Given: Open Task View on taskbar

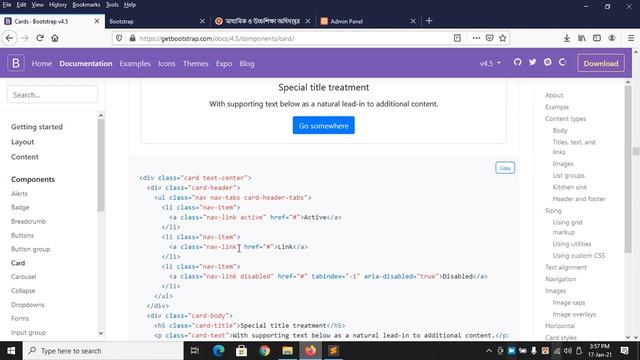Looking at the screenshot, I should (x=195, y=351).
